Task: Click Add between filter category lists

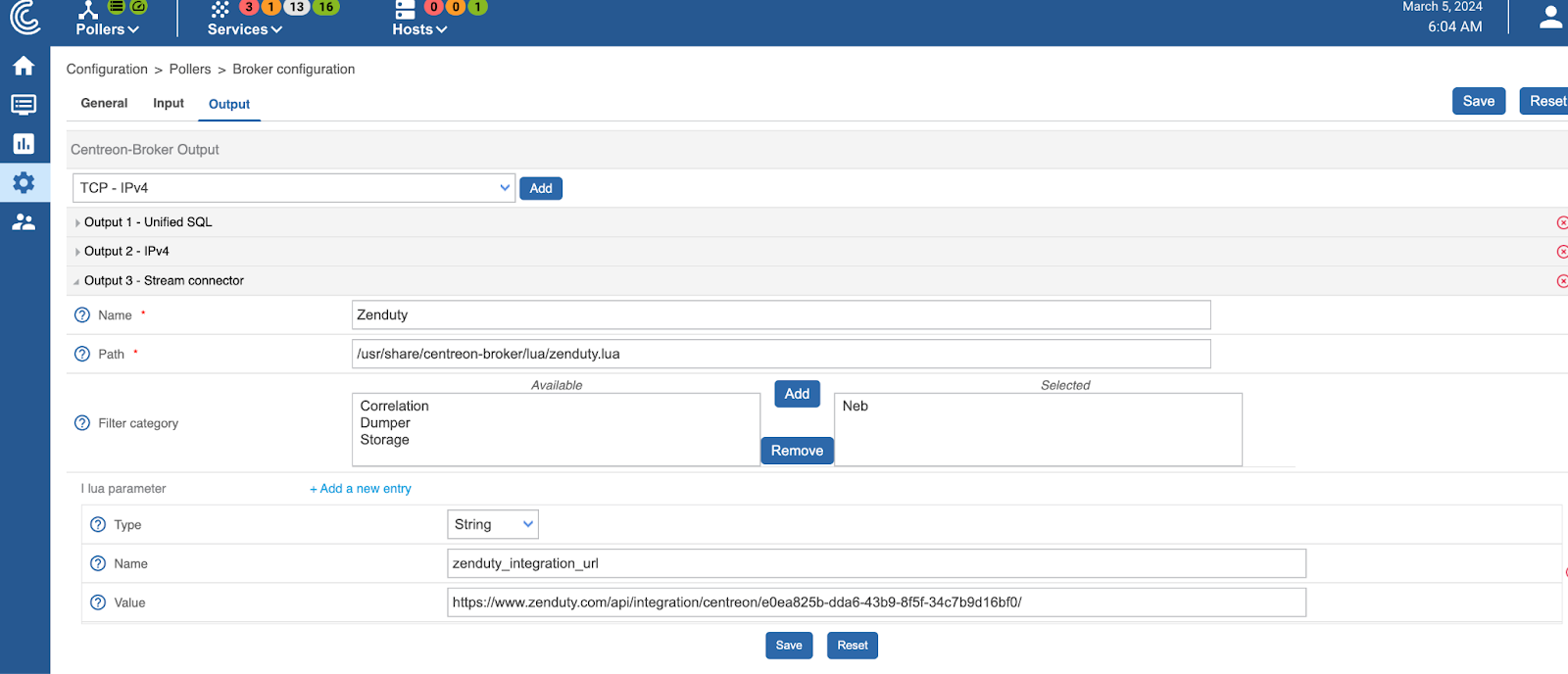Action: point(797,394)
